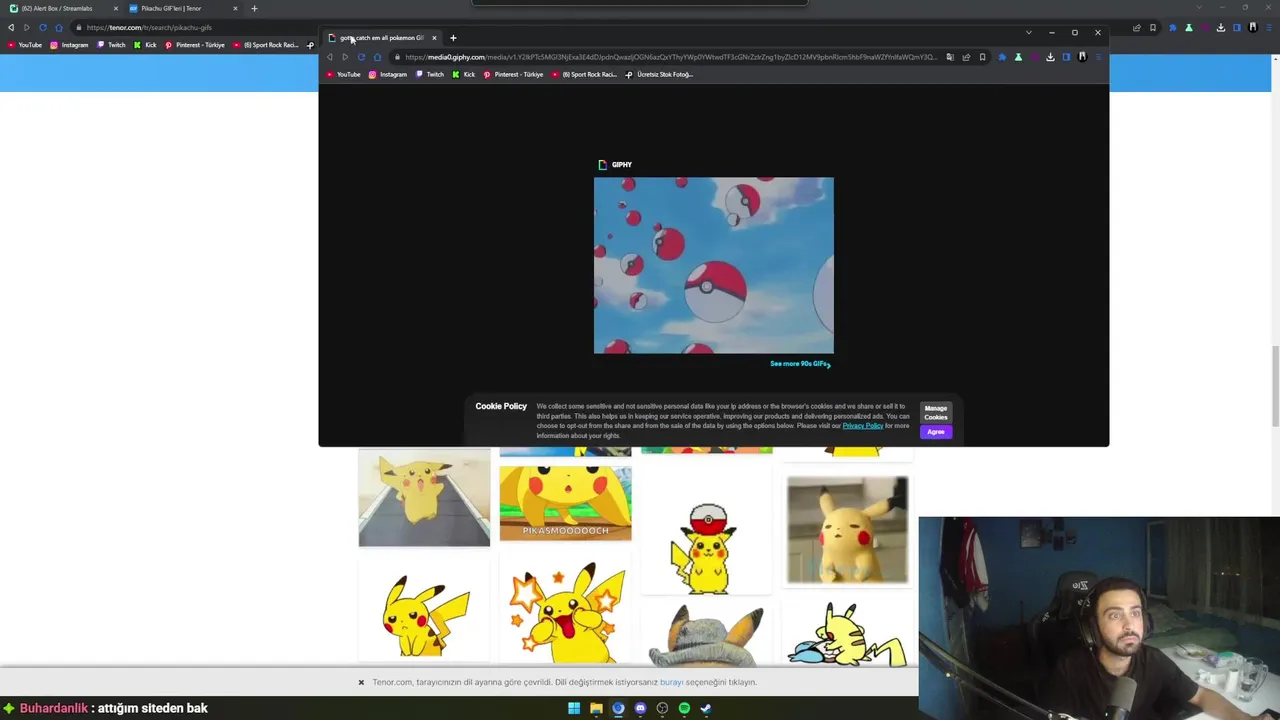The width and height of the screenshot is (1280, 720).
Task: Open downloads in the front Giphy window
Action: pyautogui.click(x=1050, y=57)
